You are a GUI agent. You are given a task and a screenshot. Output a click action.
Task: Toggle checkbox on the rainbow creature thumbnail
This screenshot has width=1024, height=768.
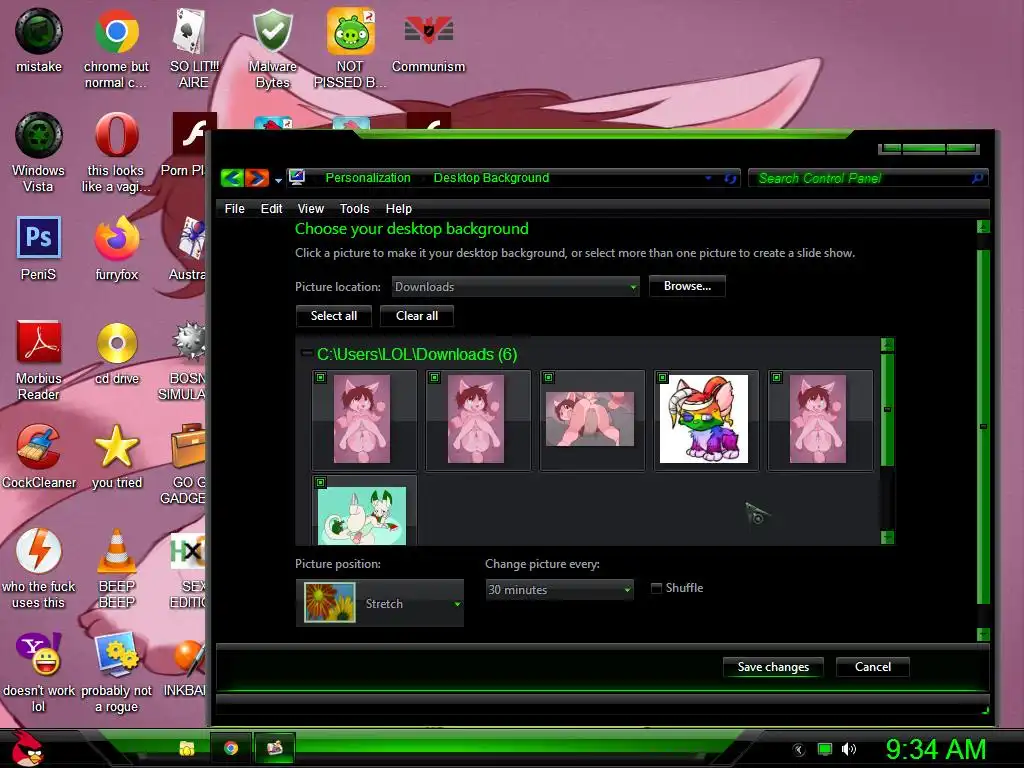coord(662,377)
